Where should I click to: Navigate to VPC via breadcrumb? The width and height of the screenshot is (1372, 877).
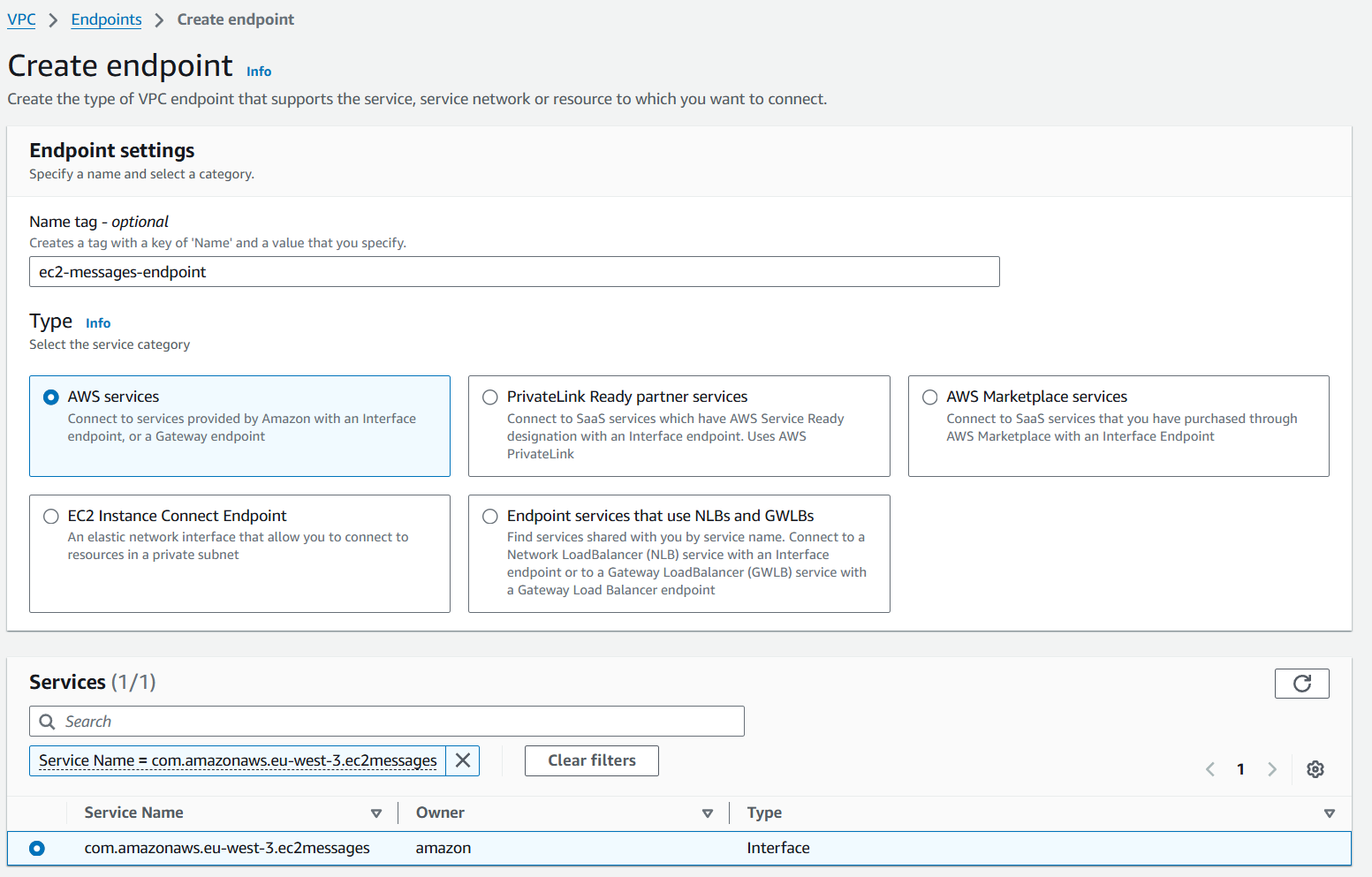(x=21, y=19)
